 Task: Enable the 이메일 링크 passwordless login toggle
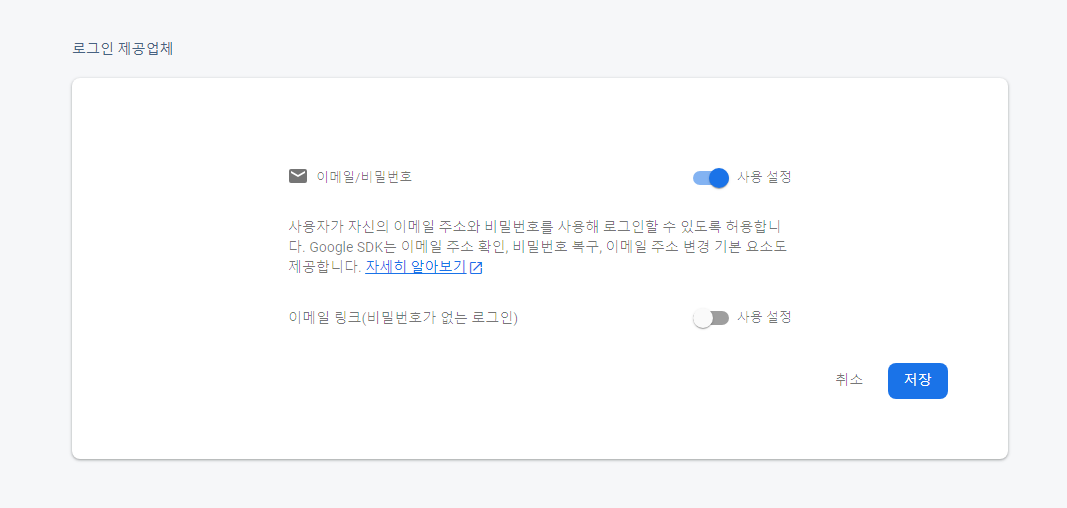tap(711, 318)
